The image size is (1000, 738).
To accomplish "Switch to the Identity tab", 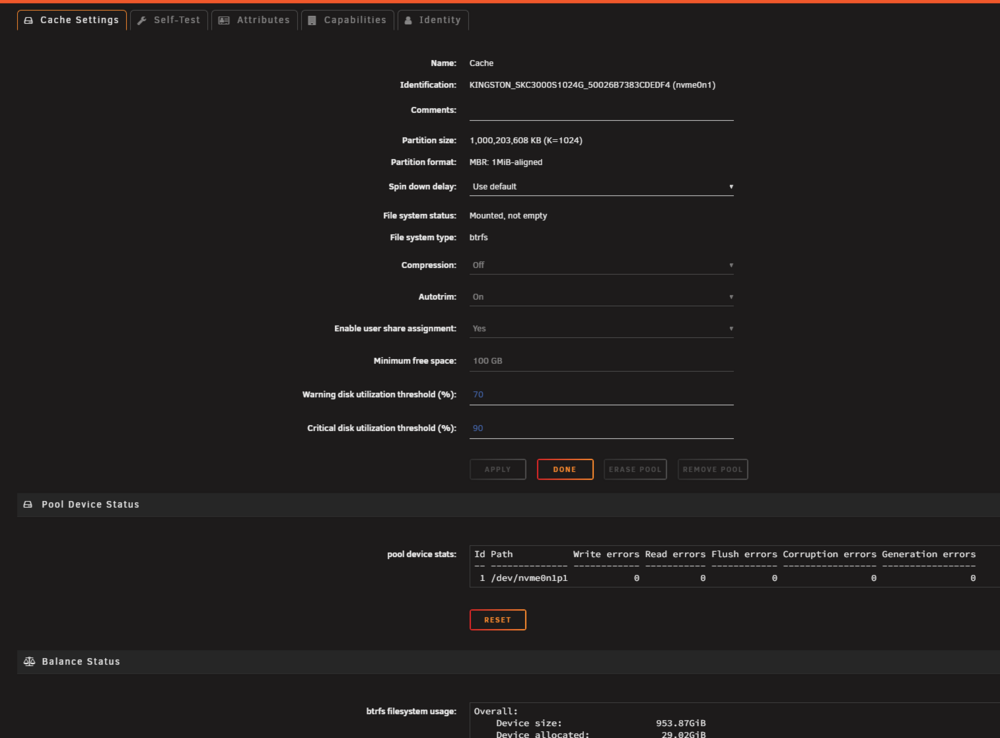I will pyautogui.click(x=432, y=20).
